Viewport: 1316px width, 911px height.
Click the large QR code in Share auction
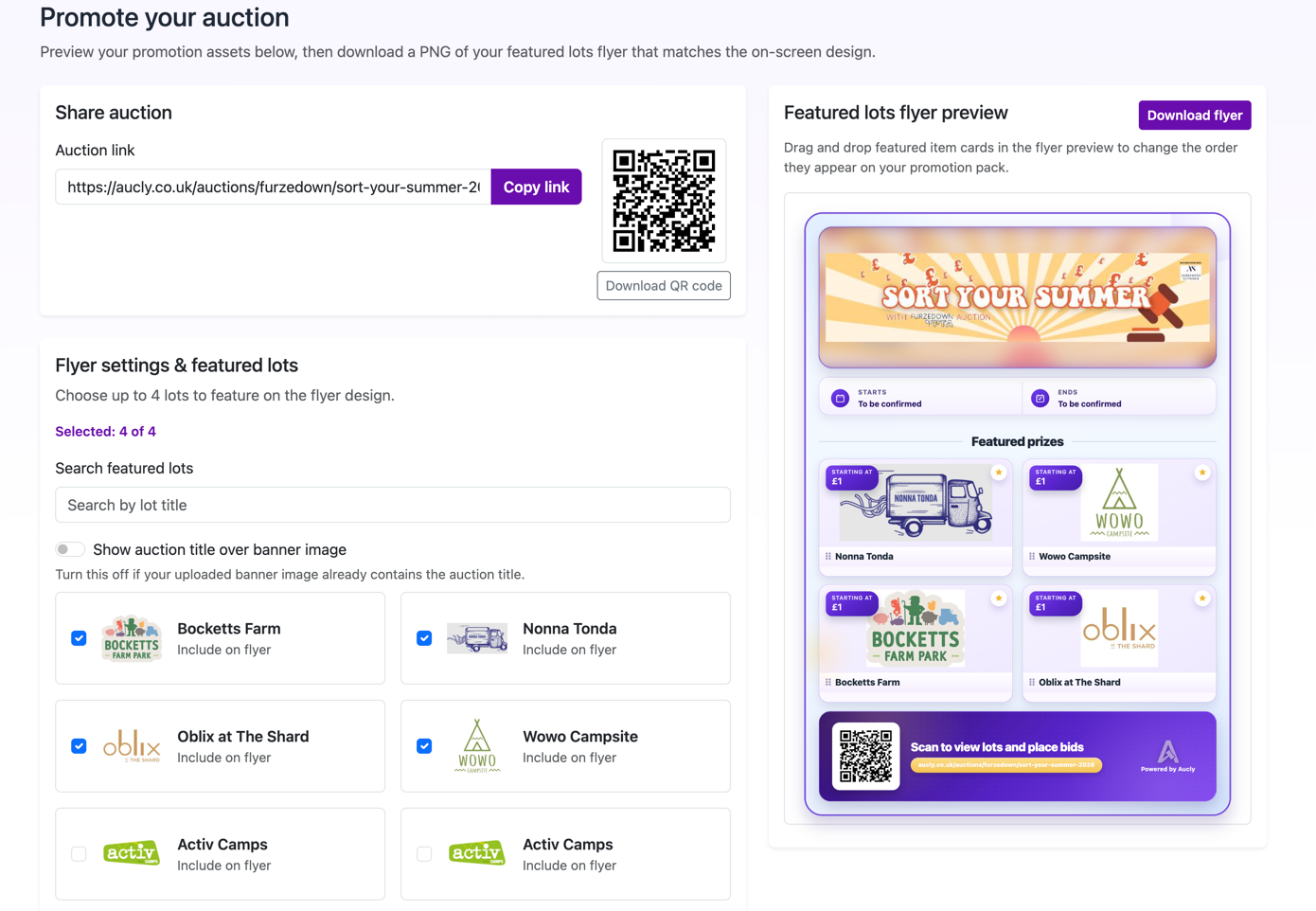664,201
